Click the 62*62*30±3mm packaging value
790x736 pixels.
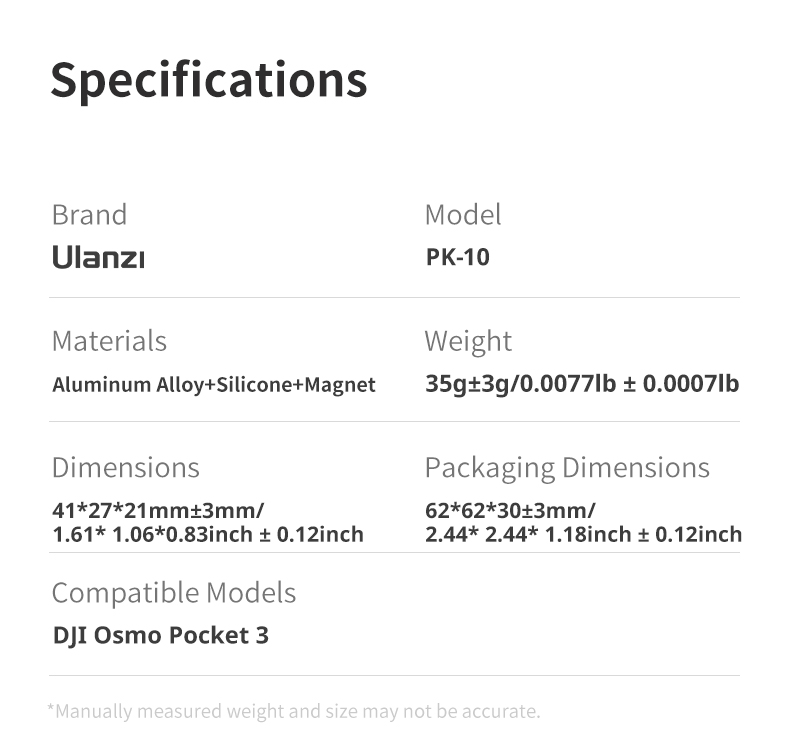(x=510, y=510)
